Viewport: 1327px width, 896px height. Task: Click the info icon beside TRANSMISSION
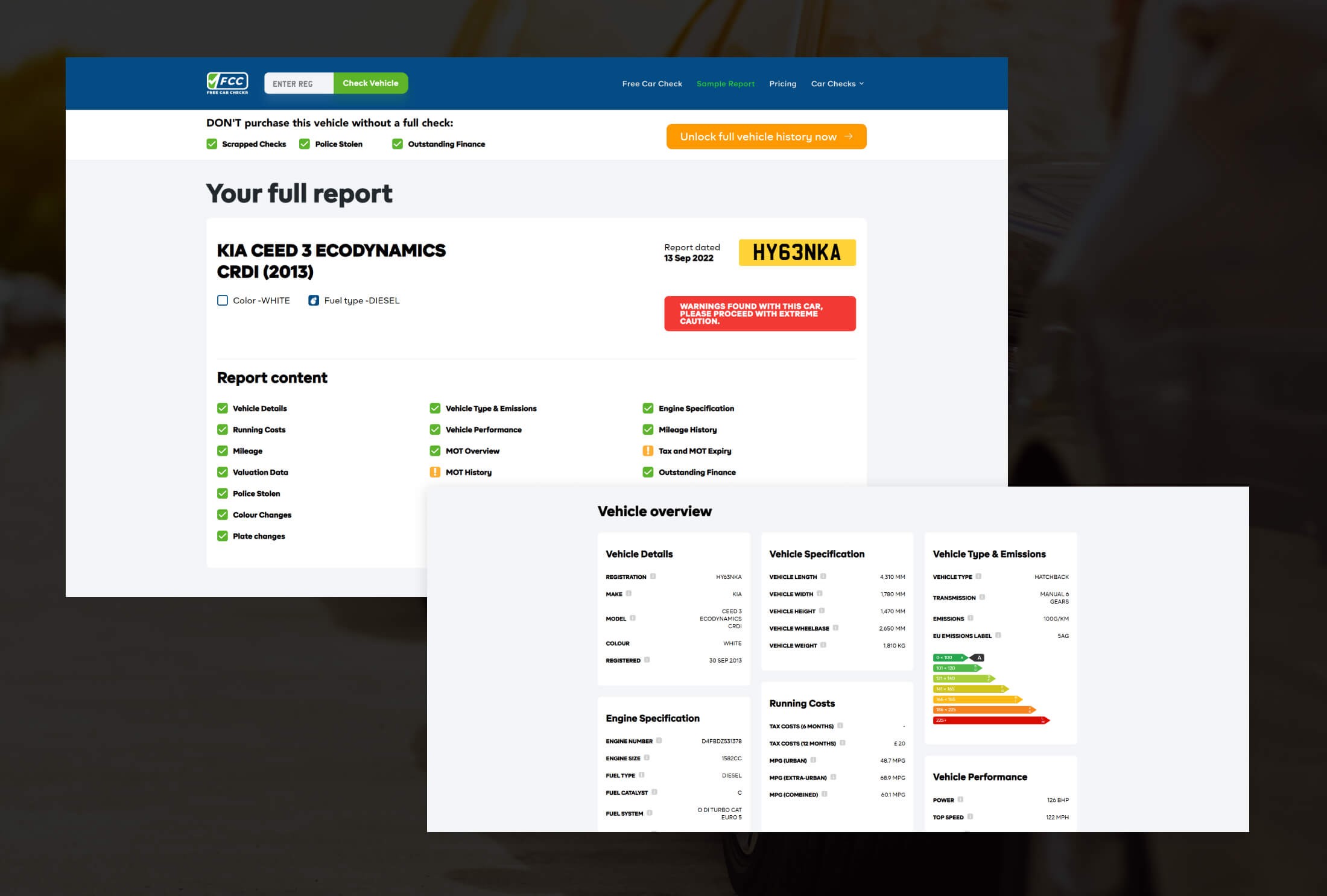983,598
